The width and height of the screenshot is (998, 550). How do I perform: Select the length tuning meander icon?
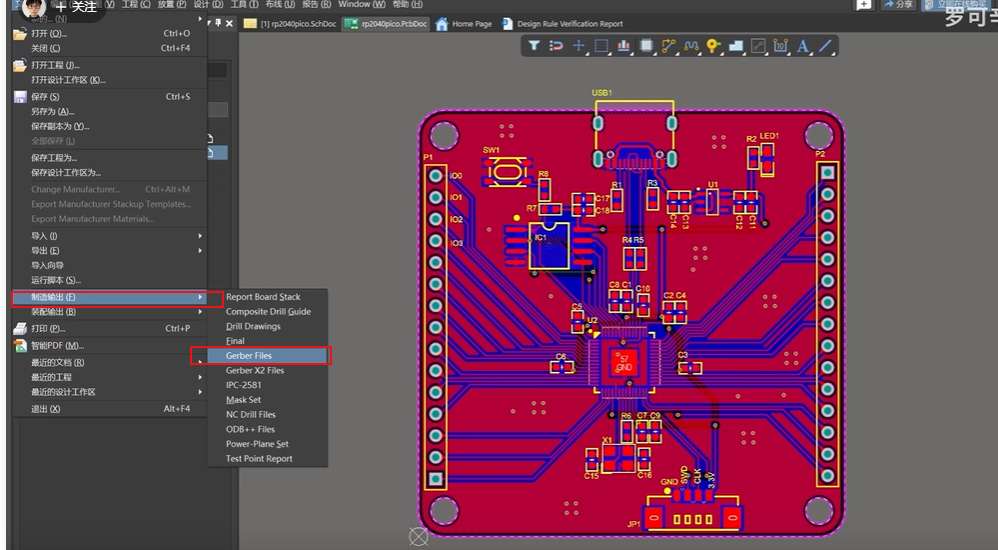click(x=691, y=46)
